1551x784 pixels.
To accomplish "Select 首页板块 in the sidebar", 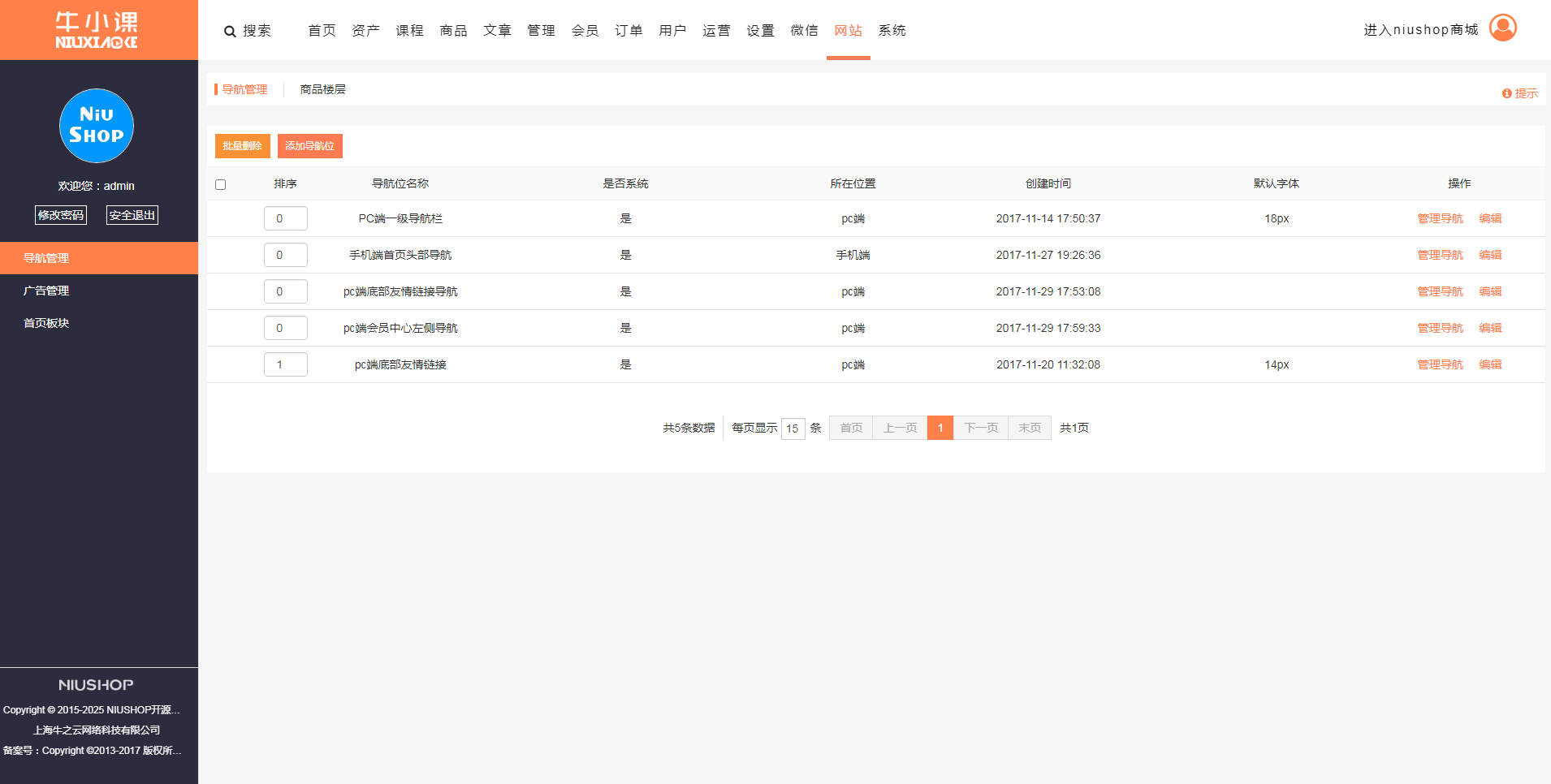I will pos(46,323).
